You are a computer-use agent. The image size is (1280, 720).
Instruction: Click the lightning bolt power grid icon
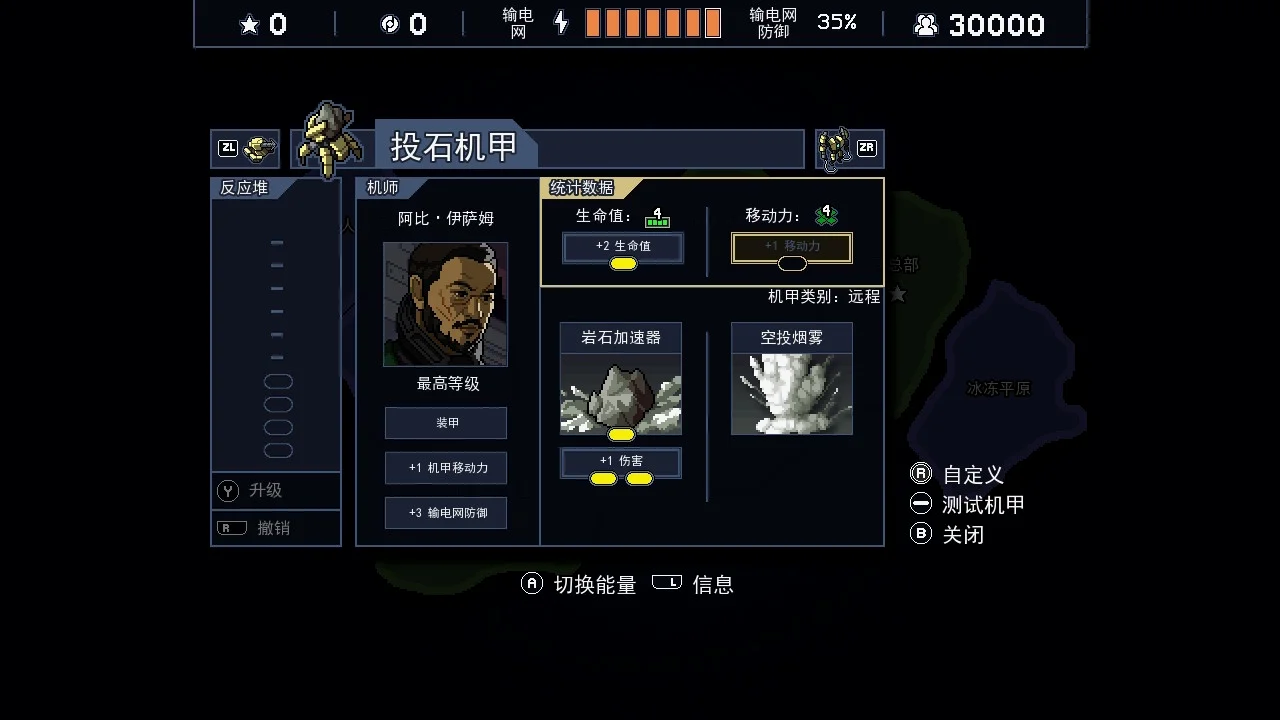pyautogui.click(x=561, y=23)
